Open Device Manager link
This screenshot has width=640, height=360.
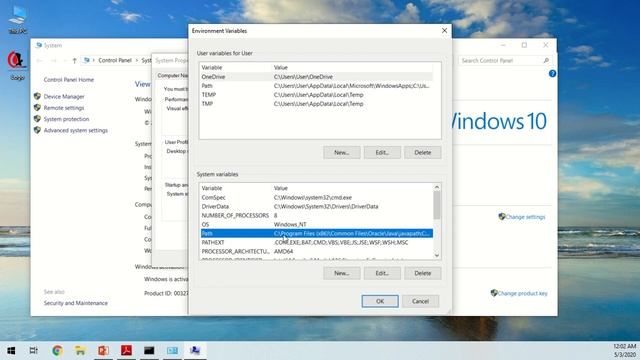click(x=64, y=97)
